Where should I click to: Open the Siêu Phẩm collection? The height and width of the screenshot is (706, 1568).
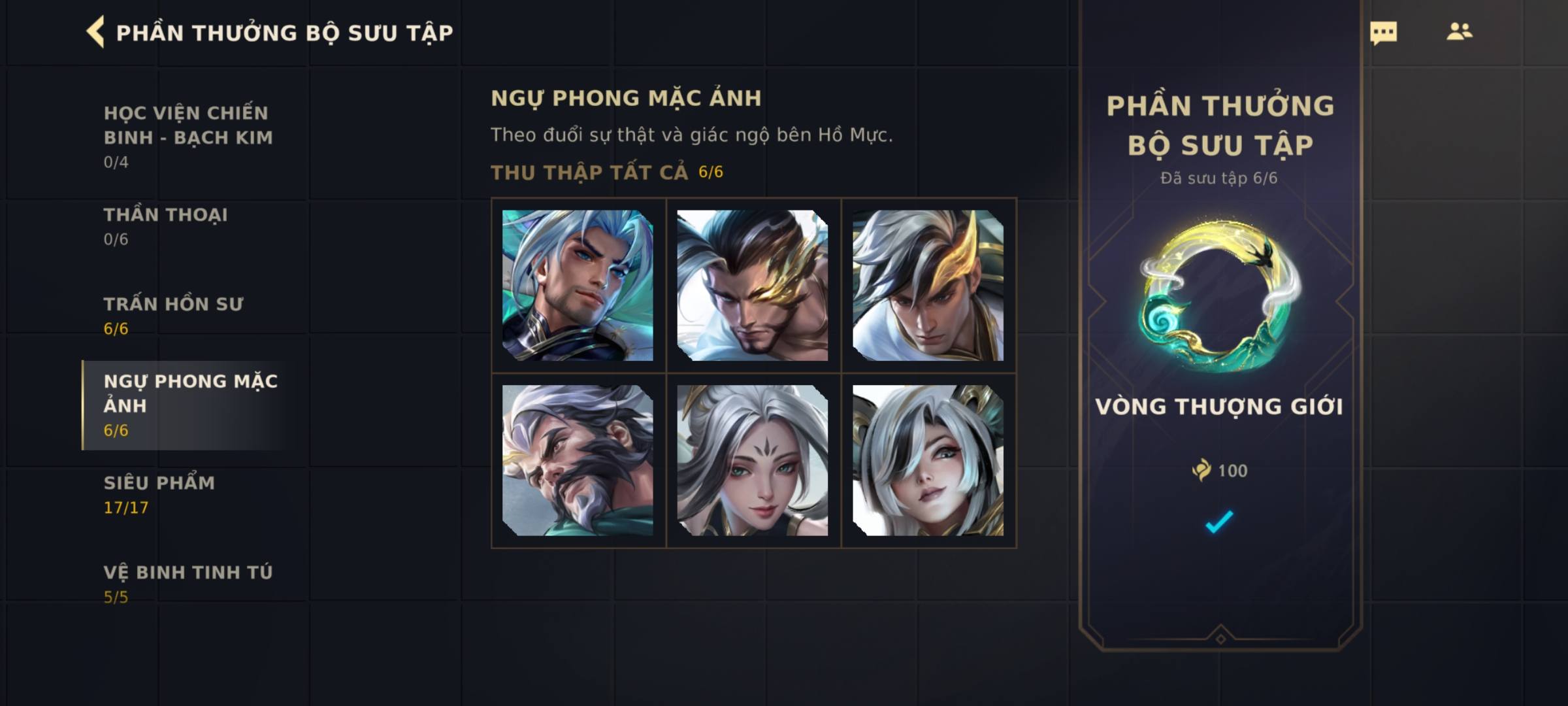coord(159,495)
